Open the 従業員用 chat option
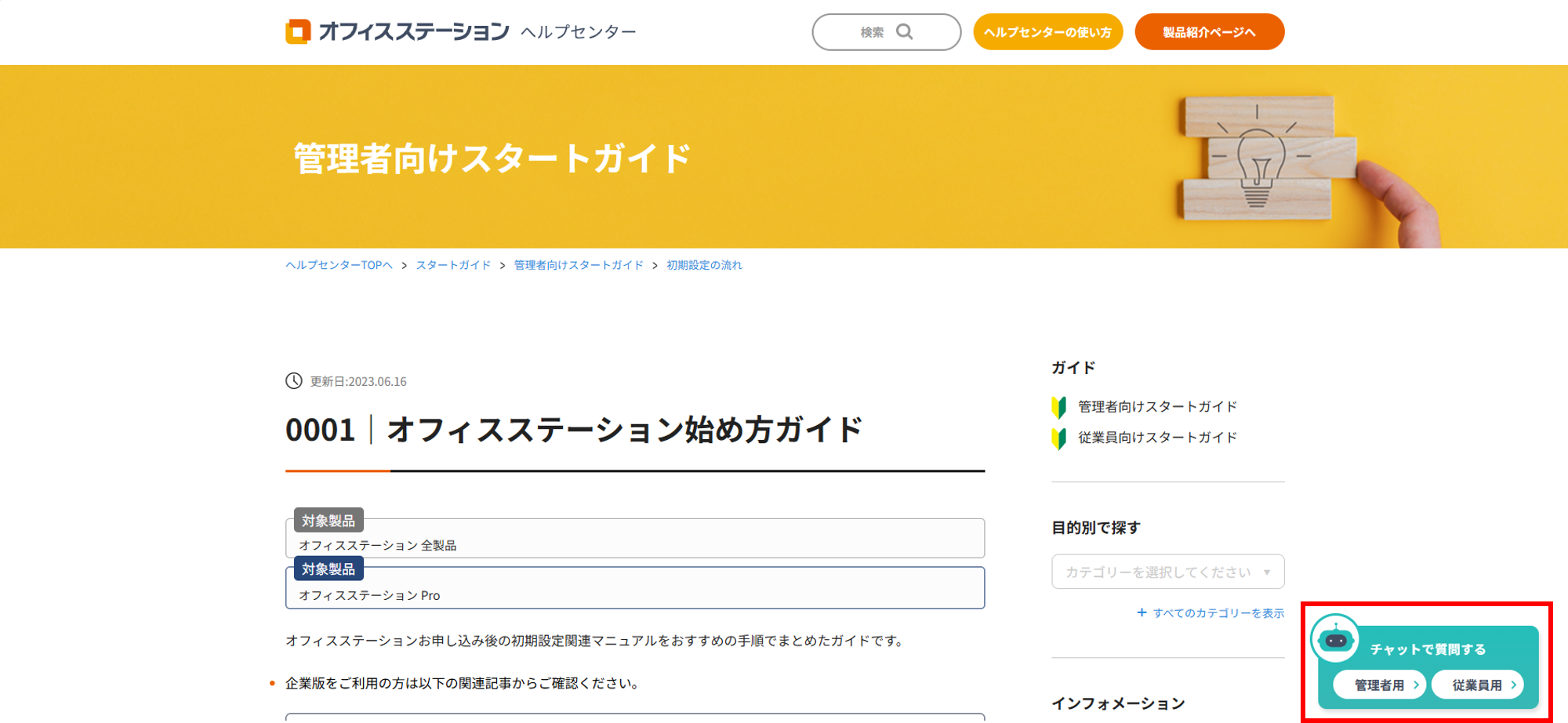 (1478, 685)
